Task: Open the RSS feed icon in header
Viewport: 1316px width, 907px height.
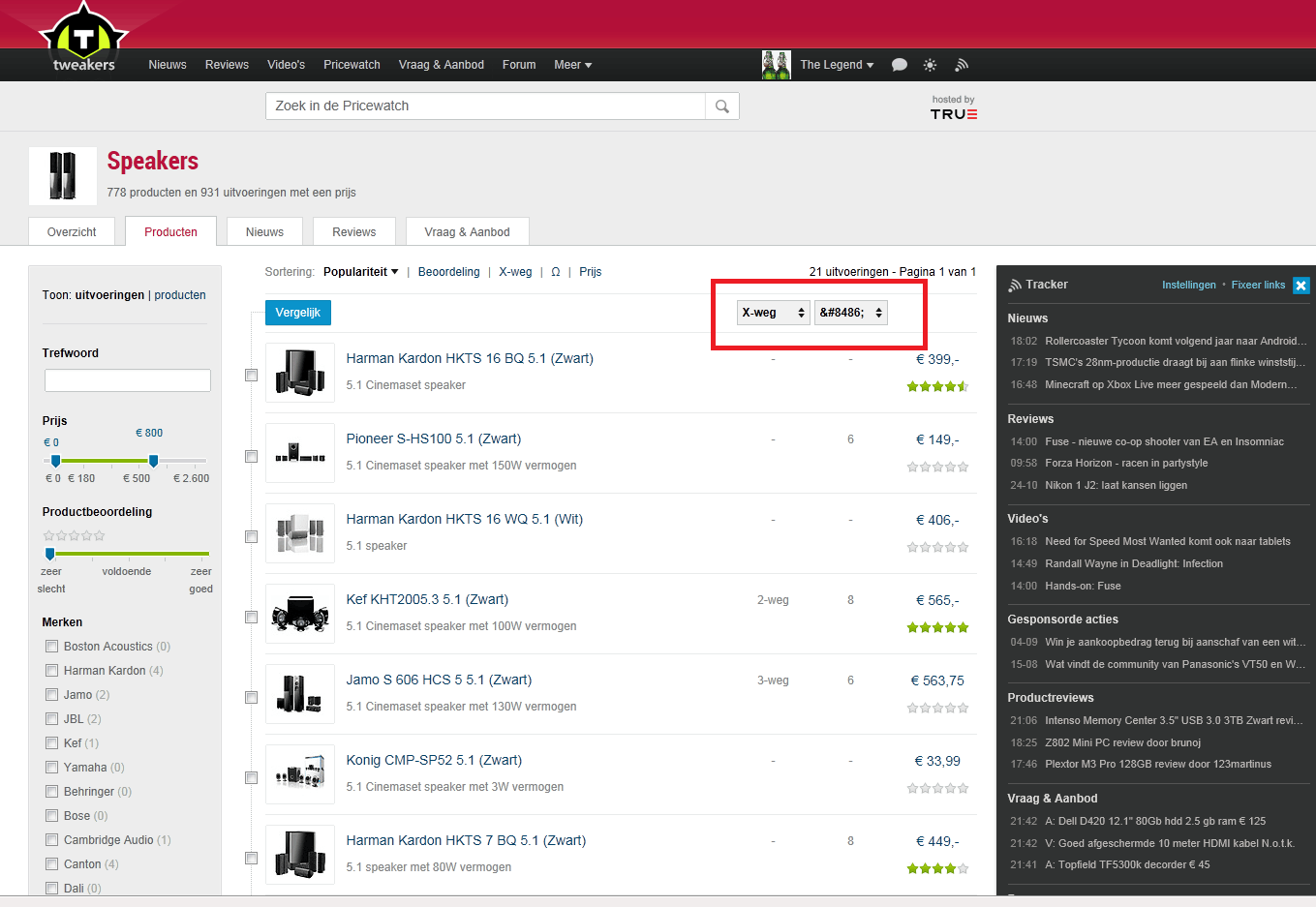Action: [962, 65]
